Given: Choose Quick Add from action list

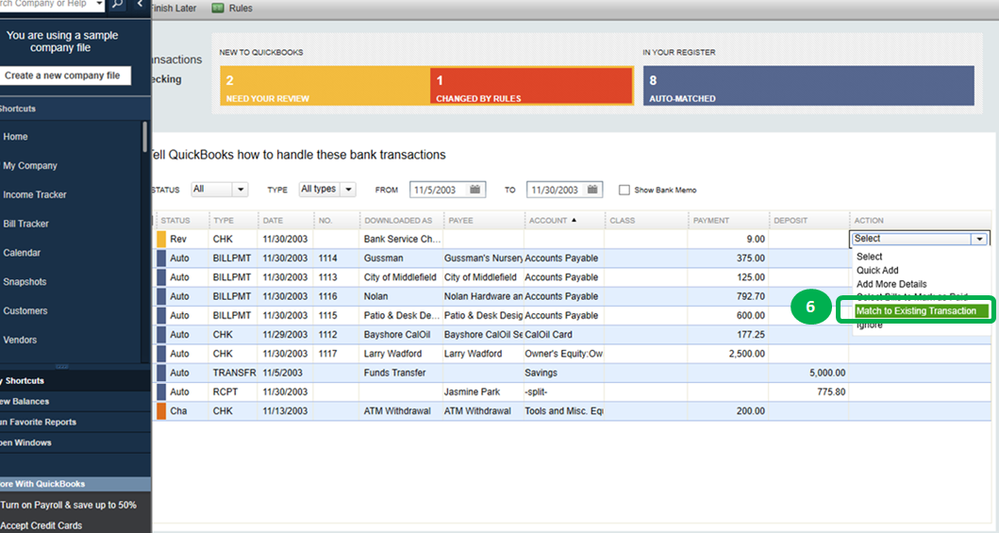Looking at the screenshot, I should [x=877, y=270].
